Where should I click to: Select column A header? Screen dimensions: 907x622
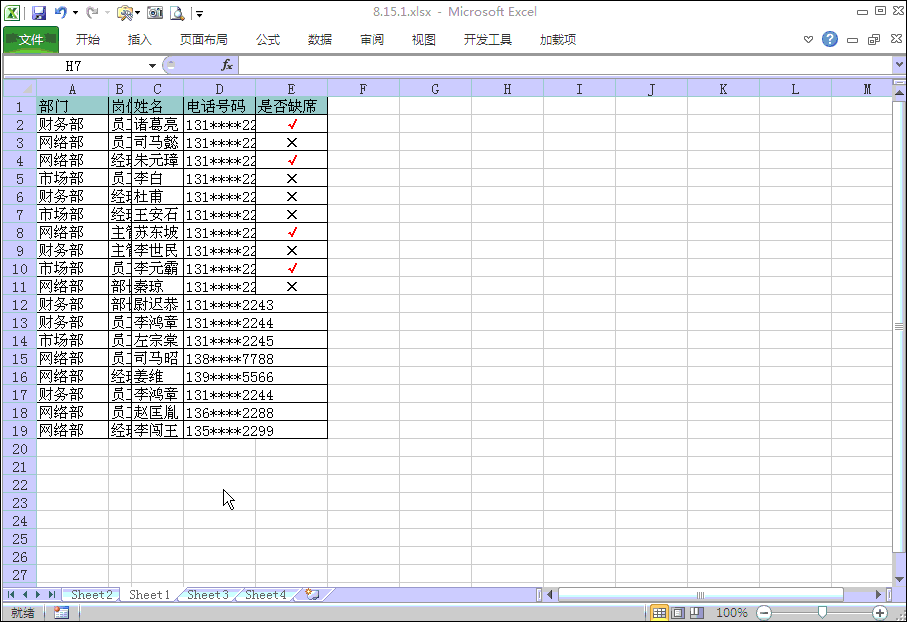72,89
